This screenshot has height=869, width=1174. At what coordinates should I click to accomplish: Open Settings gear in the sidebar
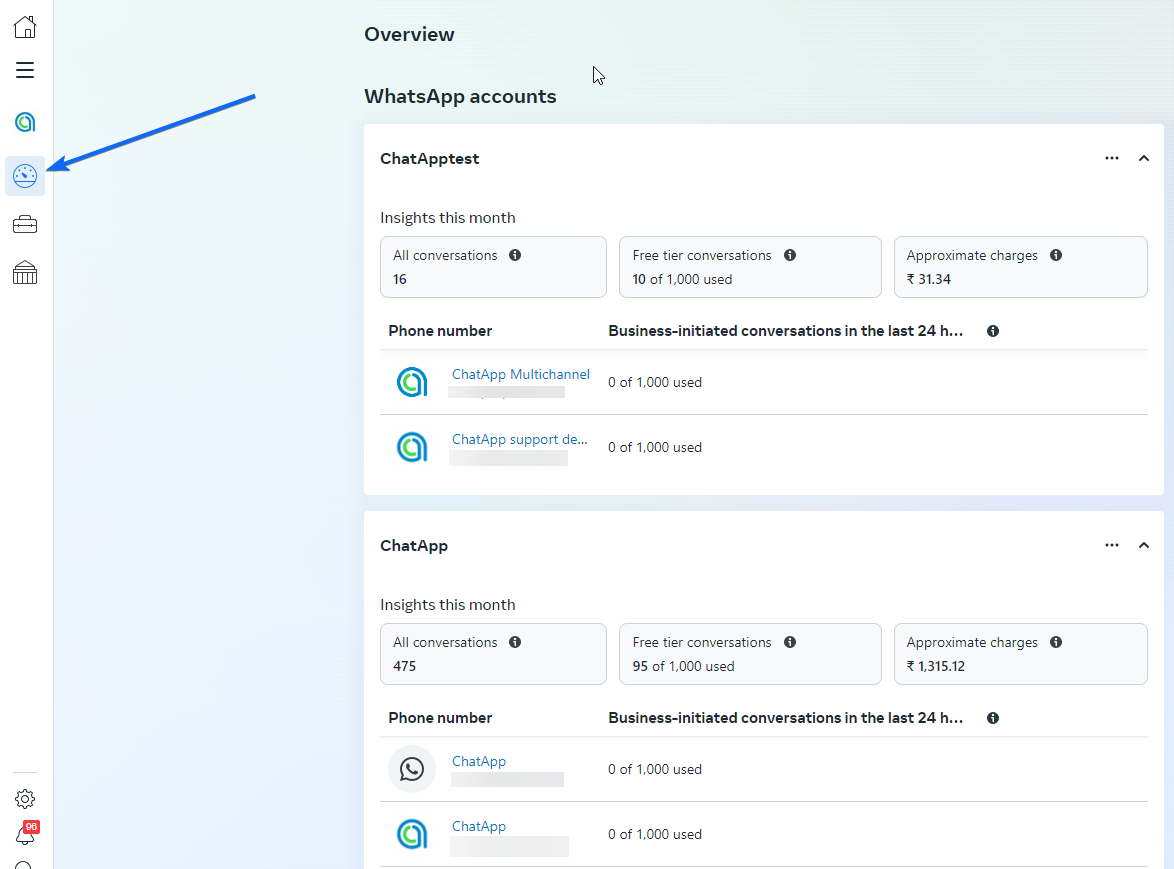click(25, 799)
